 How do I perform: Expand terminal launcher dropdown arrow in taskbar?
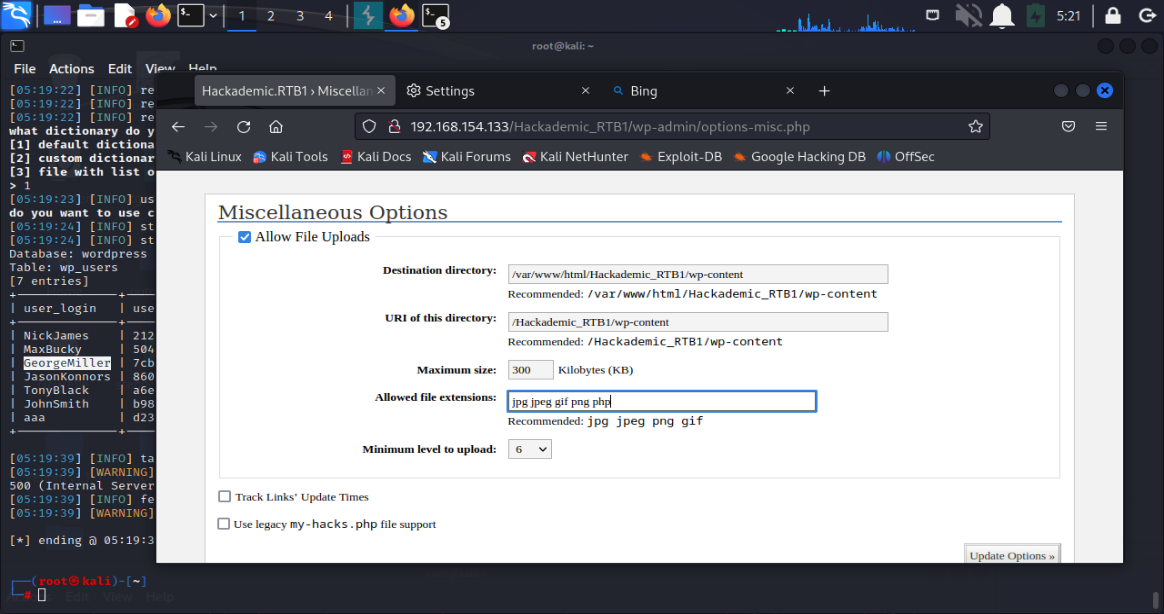(x=213, y=15)
